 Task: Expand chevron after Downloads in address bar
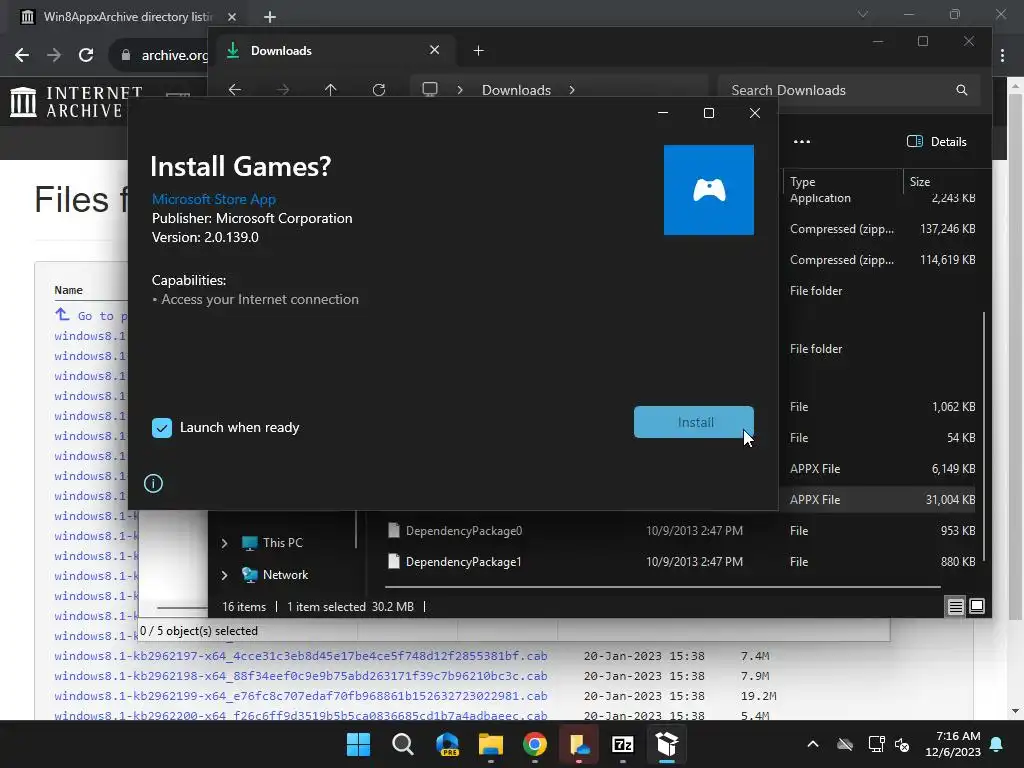[x=572, y=90]
